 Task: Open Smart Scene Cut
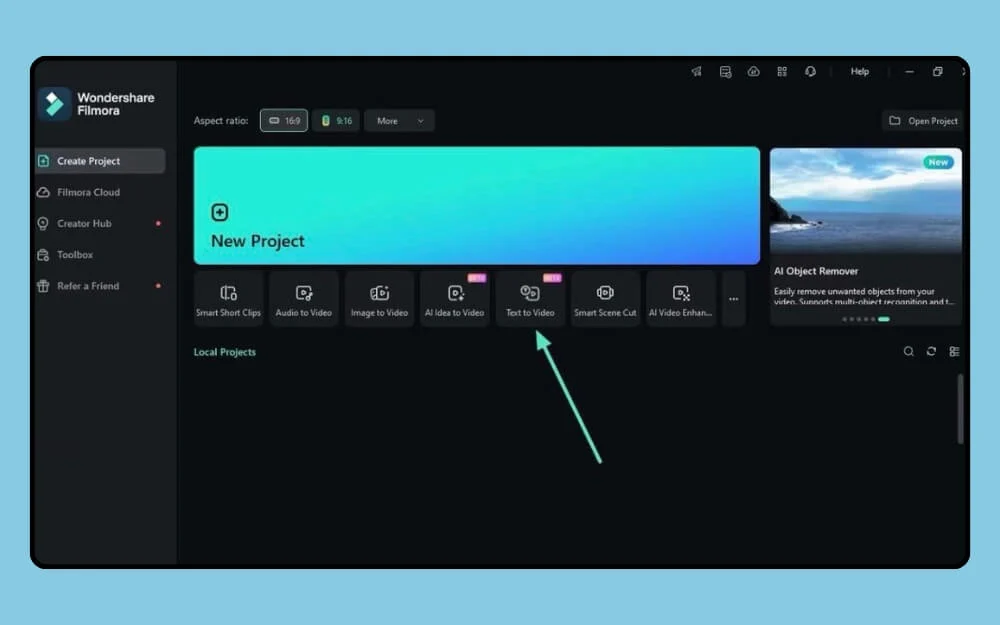tap(605, 298)
